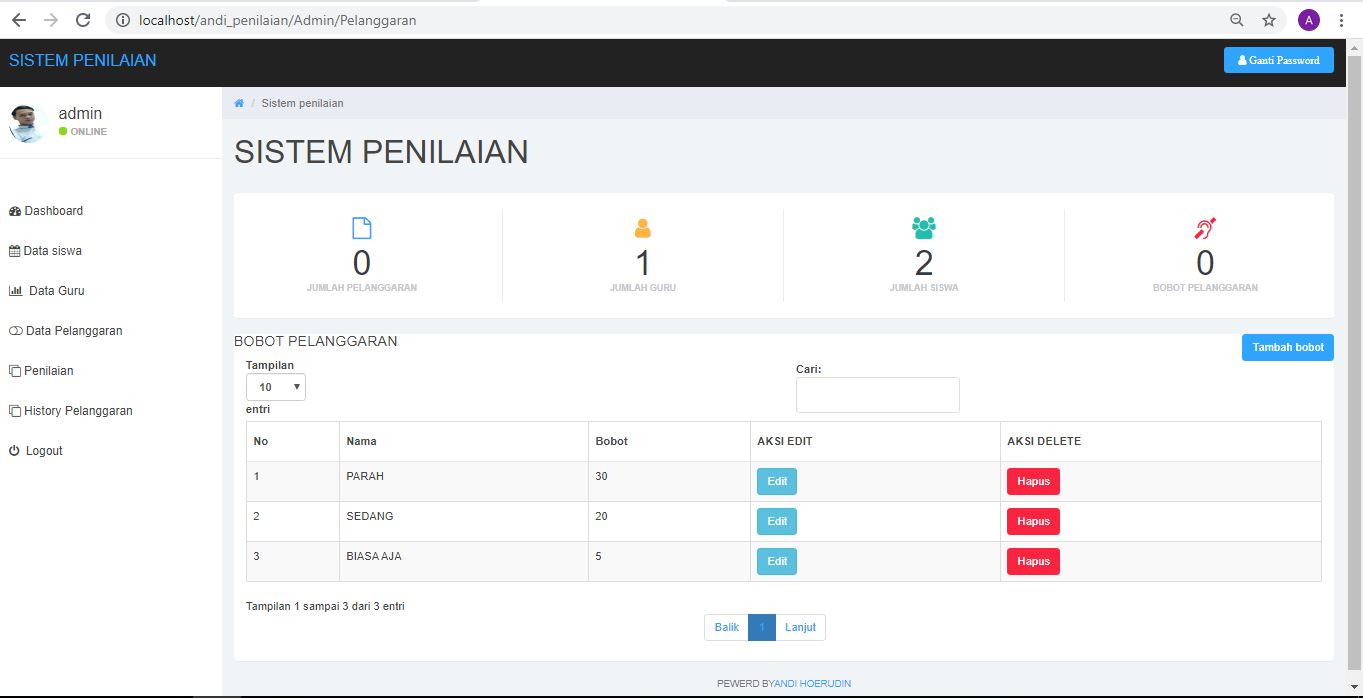Delete the BIASA AJA row with Hapus
Screen dimensions: 1363x698
(1033, 561)
